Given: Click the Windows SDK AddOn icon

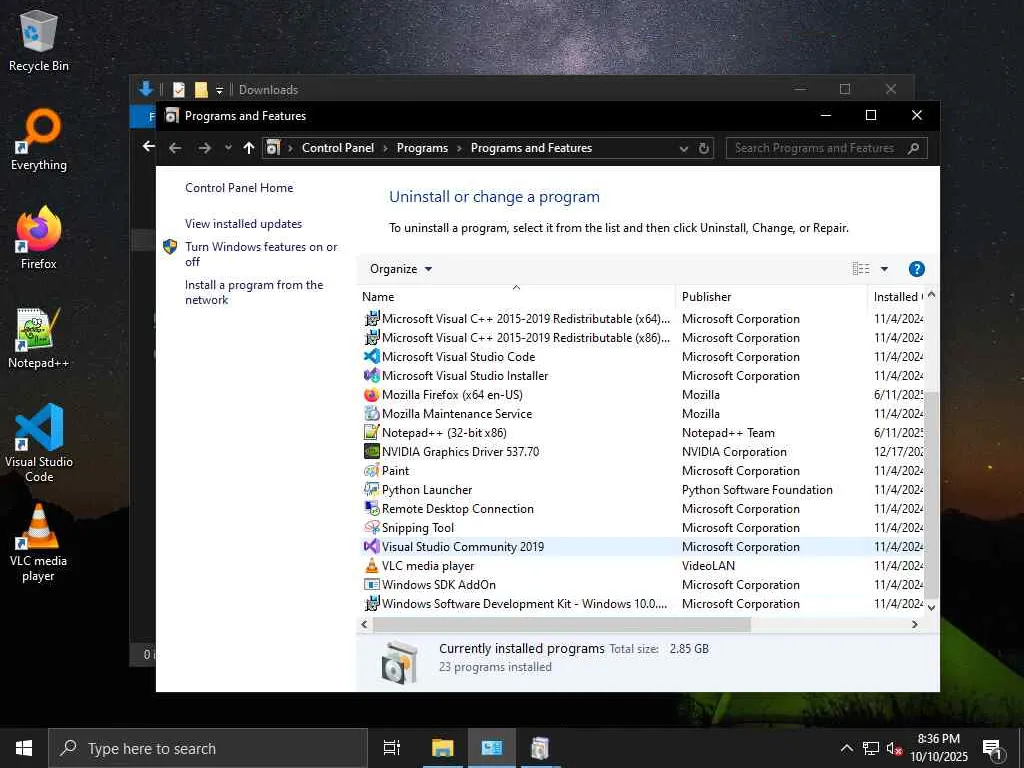Looking at the screenshot, I should coord(372,584).
